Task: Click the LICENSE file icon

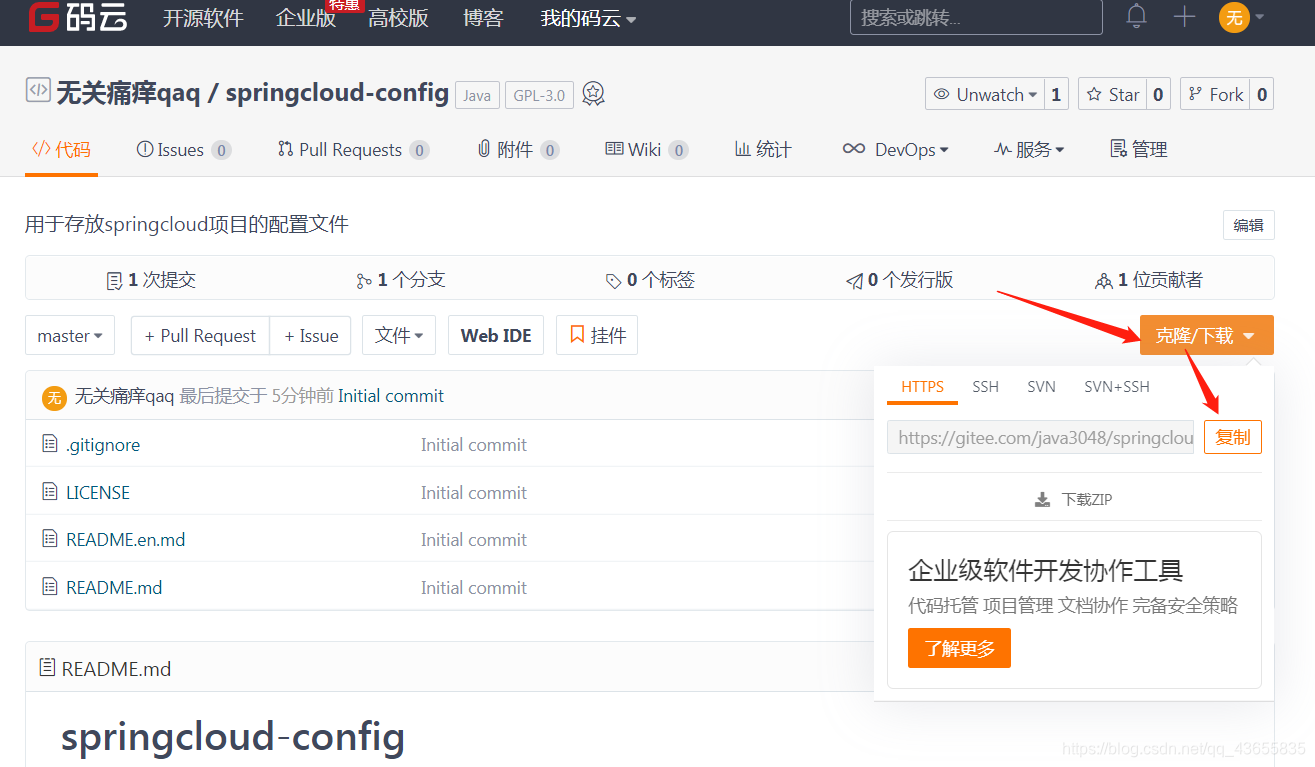Action: coord(50,491)
